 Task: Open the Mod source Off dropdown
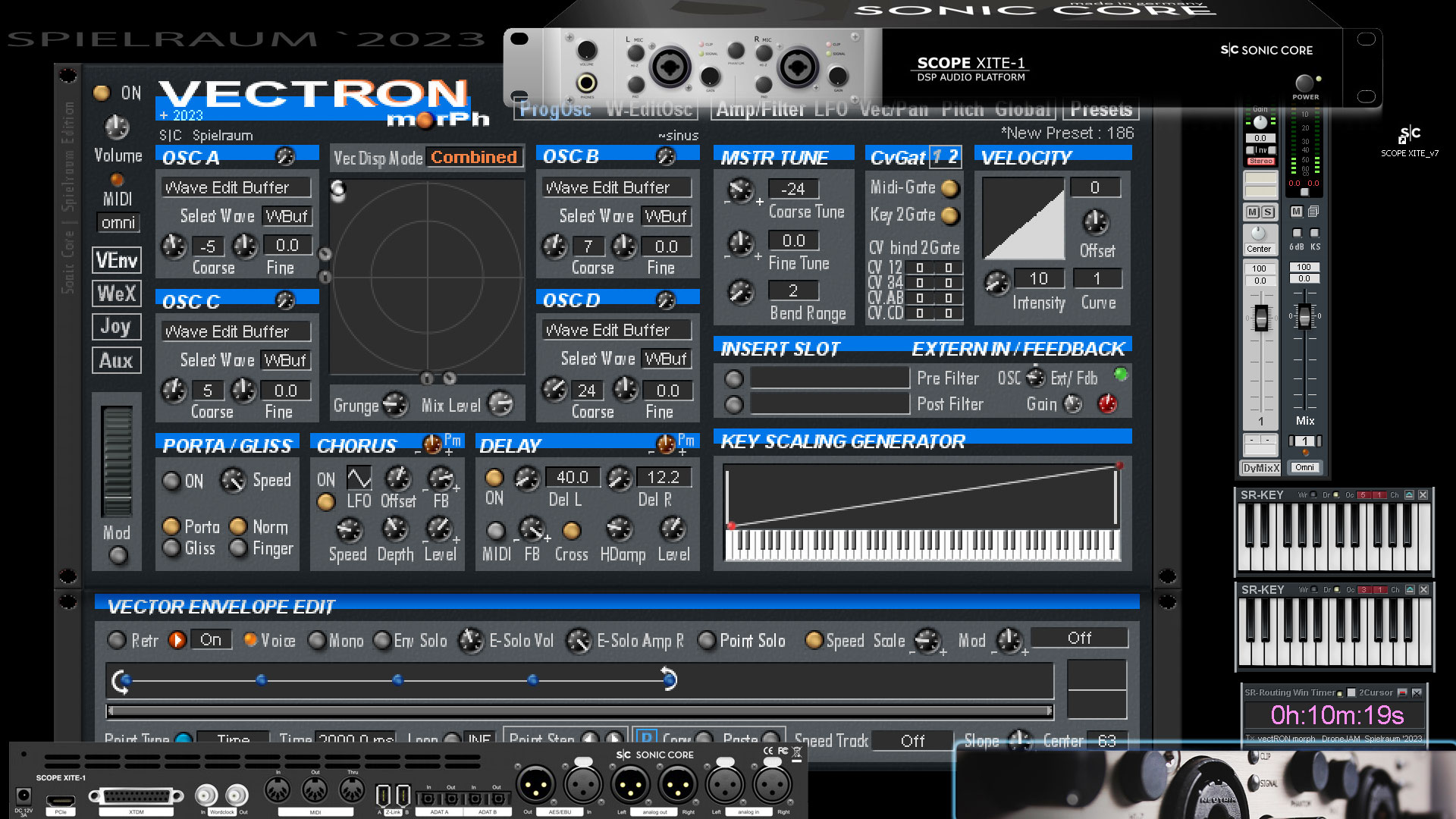click(1079, 639)
